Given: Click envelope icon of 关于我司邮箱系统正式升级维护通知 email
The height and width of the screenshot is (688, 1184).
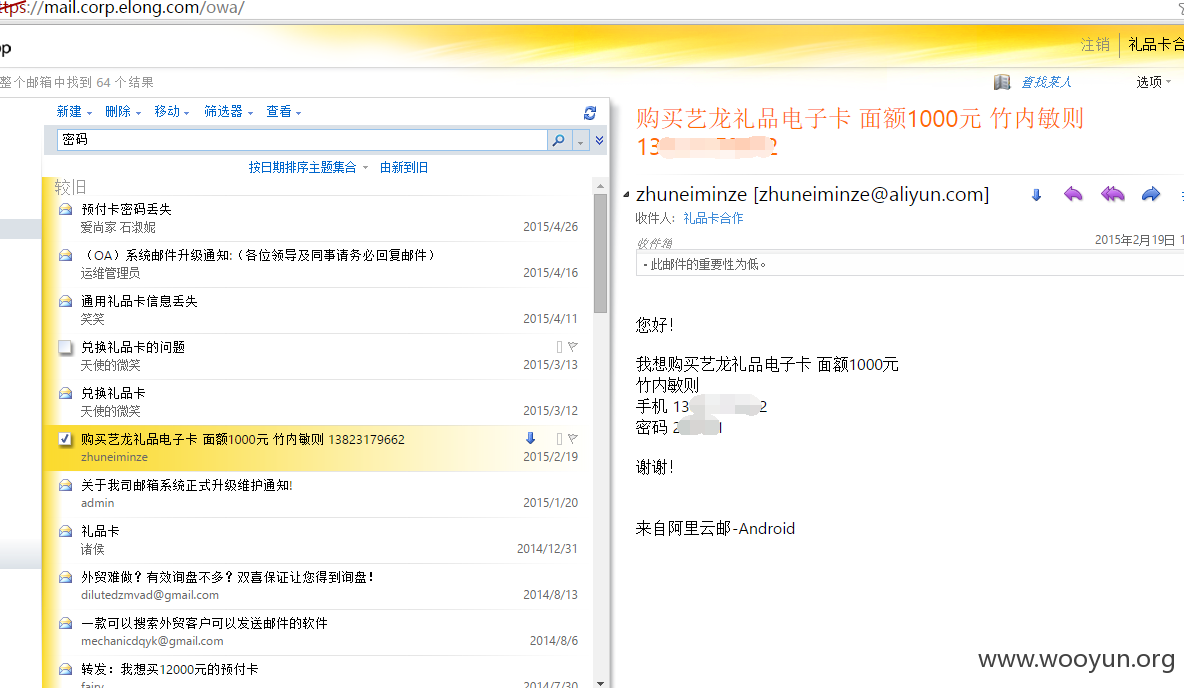Looking at the screenshot, I should click(66, 486).
